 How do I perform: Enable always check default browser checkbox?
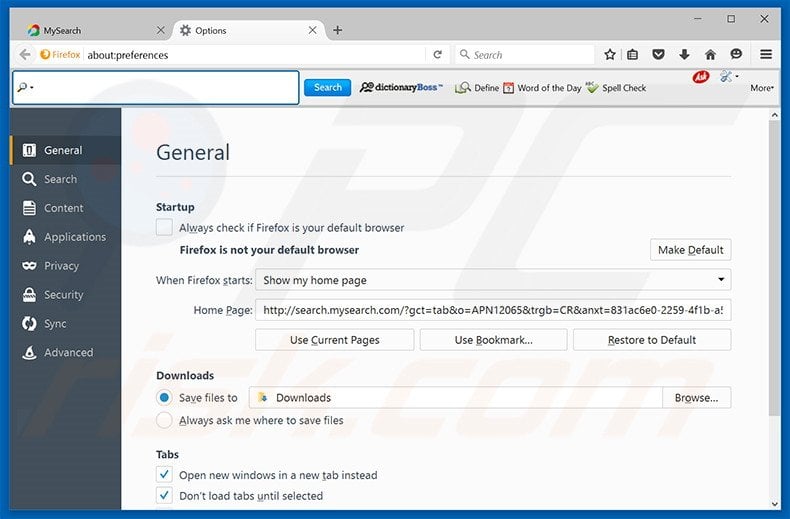(164, 227)
